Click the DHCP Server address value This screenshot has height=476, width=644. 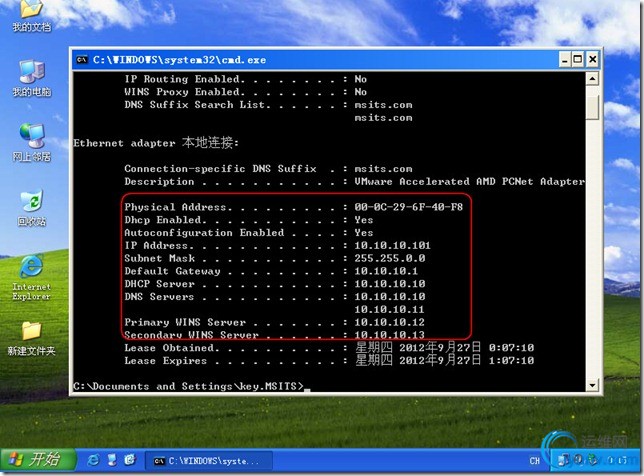[x=390, y=284]
